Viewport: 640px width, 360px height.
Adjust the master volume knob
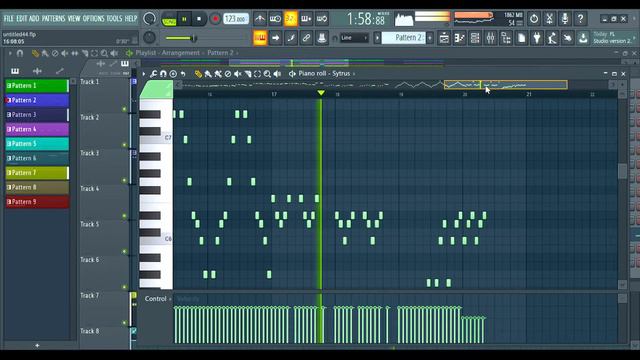tap(149, 19)
